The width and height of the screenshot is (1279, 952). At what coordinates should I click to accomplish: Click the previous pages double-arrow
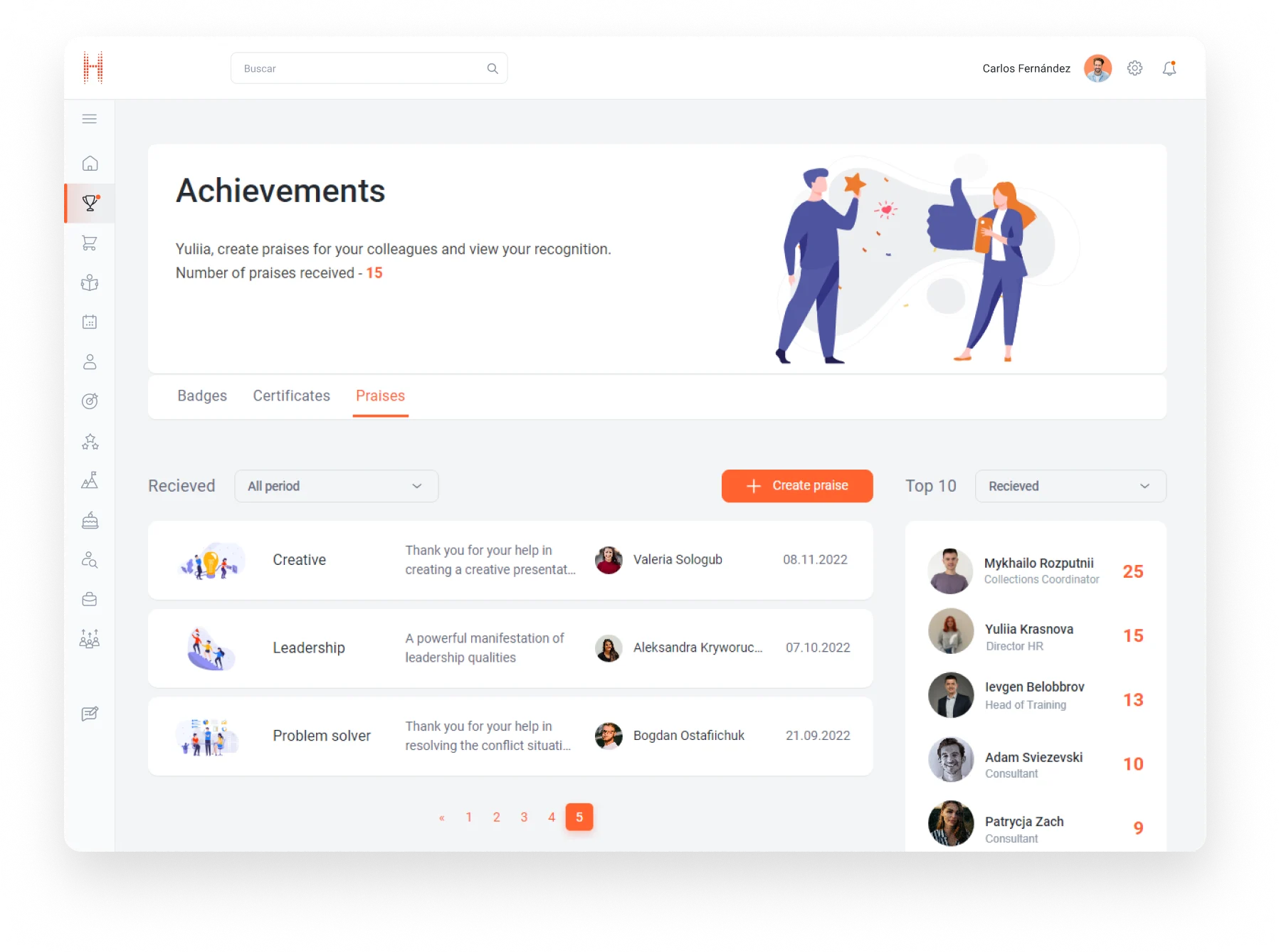(442, 818)
